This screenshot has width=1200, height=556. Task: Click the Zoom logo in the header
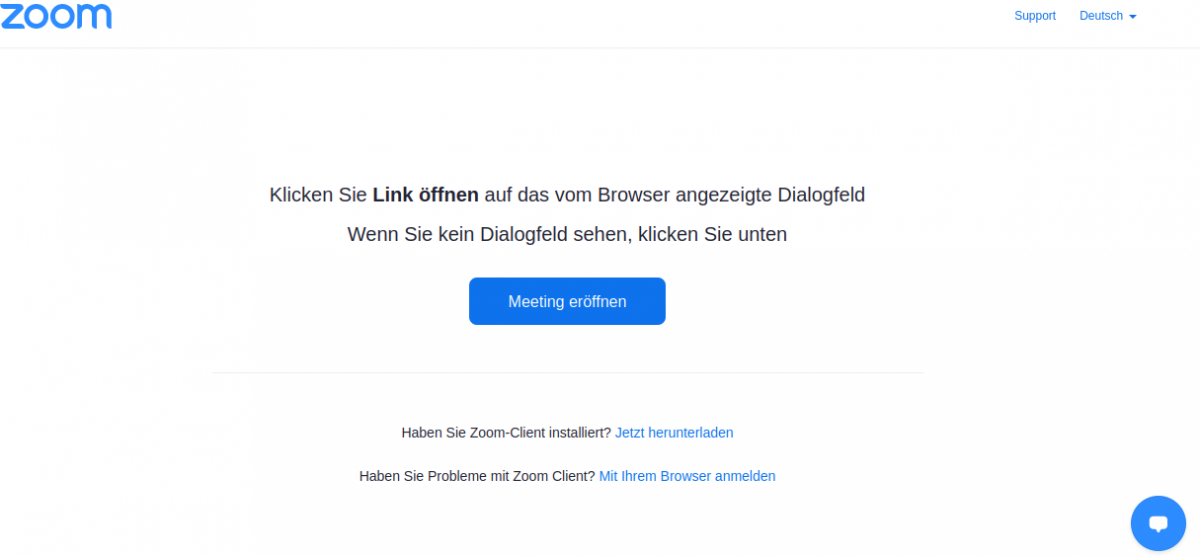[x=56, y=15]
